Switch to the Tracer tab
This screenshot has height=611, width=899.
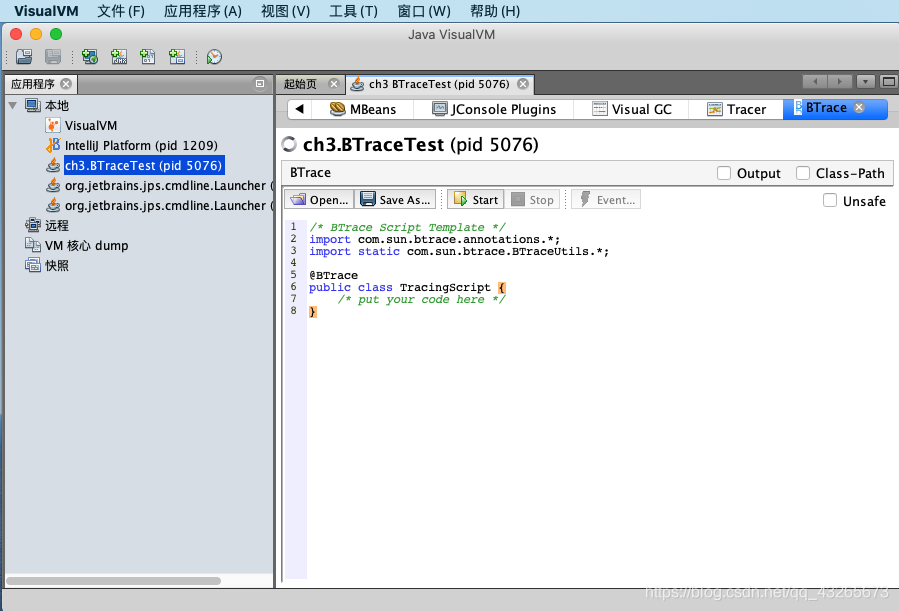coord(736,109)
